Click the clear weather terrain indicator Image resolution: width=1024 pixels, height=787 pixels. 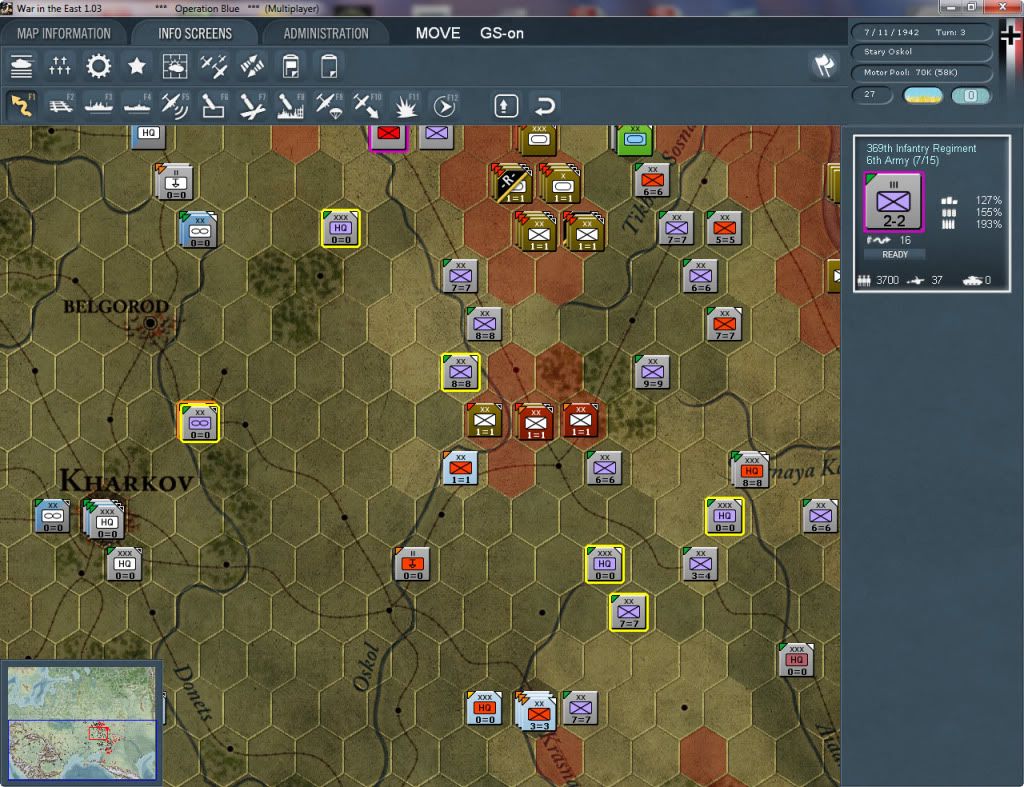[x=922, y=95]
